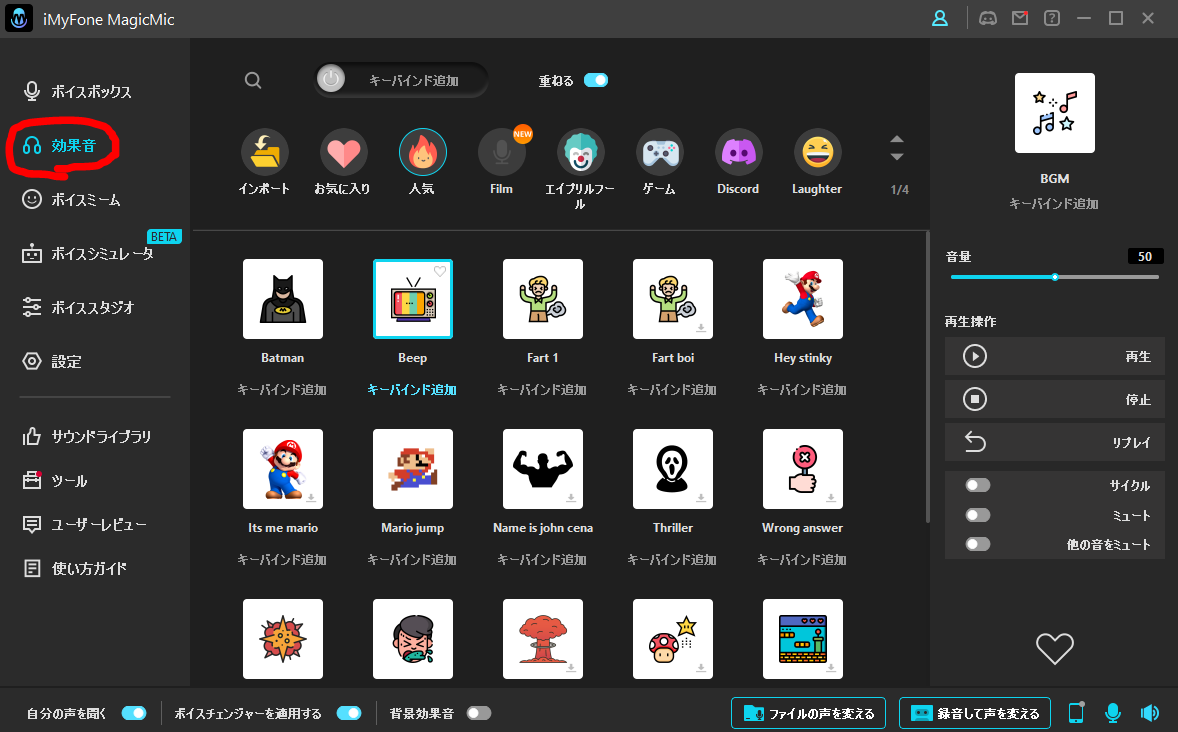Select the お気に入り heart category
The image size is (1178, 732).
click(343, 153)
